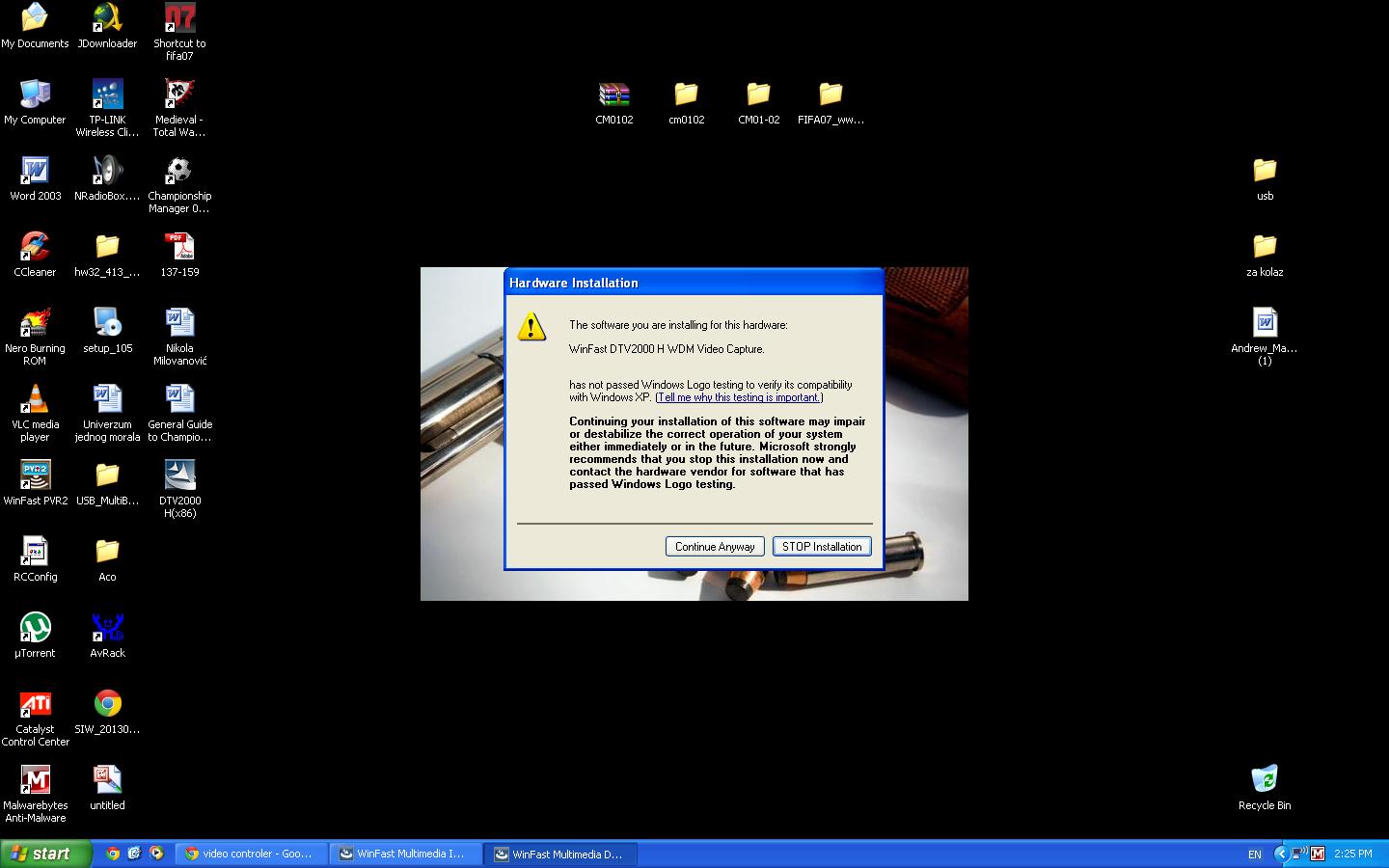Viewport: 1389px width, 868px height.
Task: Select the hw32_413 folder icon
Action: click(x=107, y=255)
